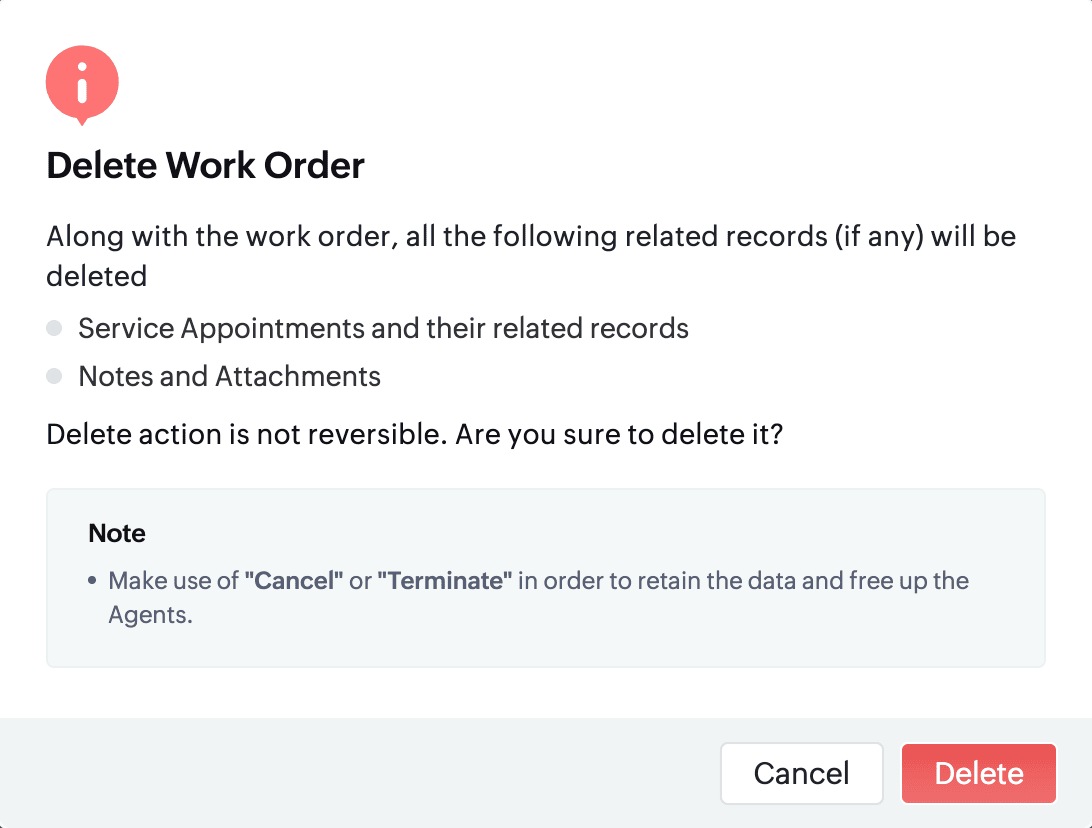Click the small bullet in the Note box

point(93,581)
